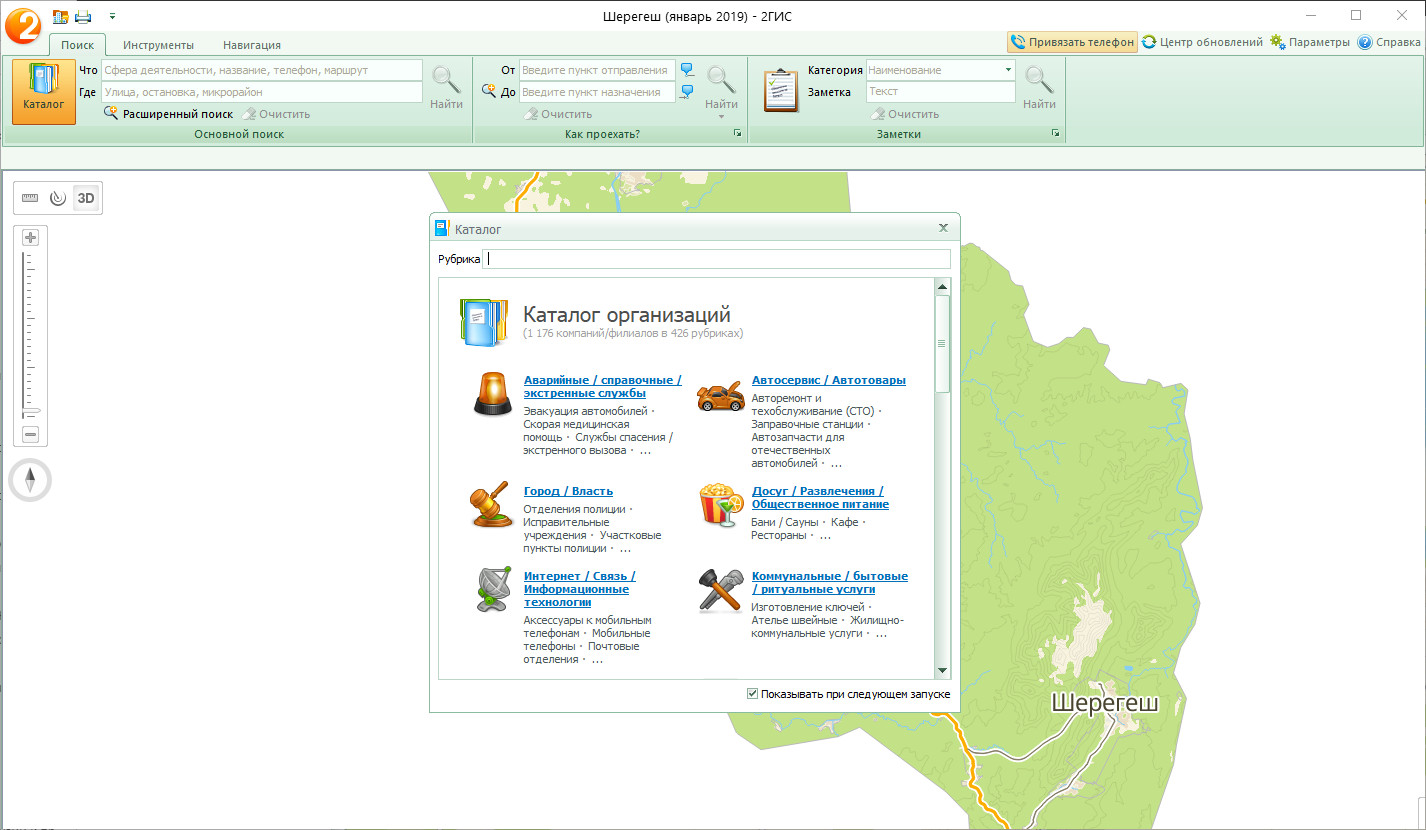Open Расширенный поиск advanced search
The height and width of the screenshot is (830, 1426).
coord(168,114)
